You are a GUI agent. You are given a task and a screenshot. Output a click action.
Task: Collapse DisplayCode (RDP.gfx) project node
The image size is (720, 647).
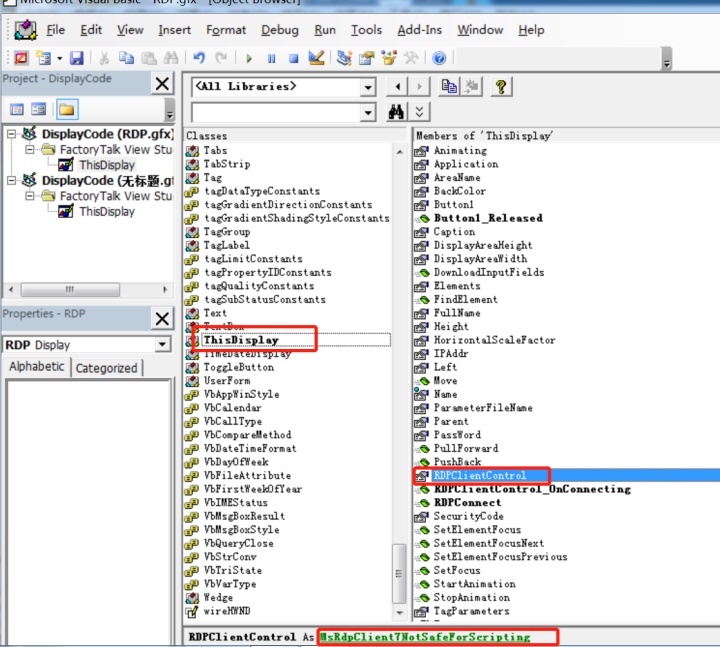(11, 134)
